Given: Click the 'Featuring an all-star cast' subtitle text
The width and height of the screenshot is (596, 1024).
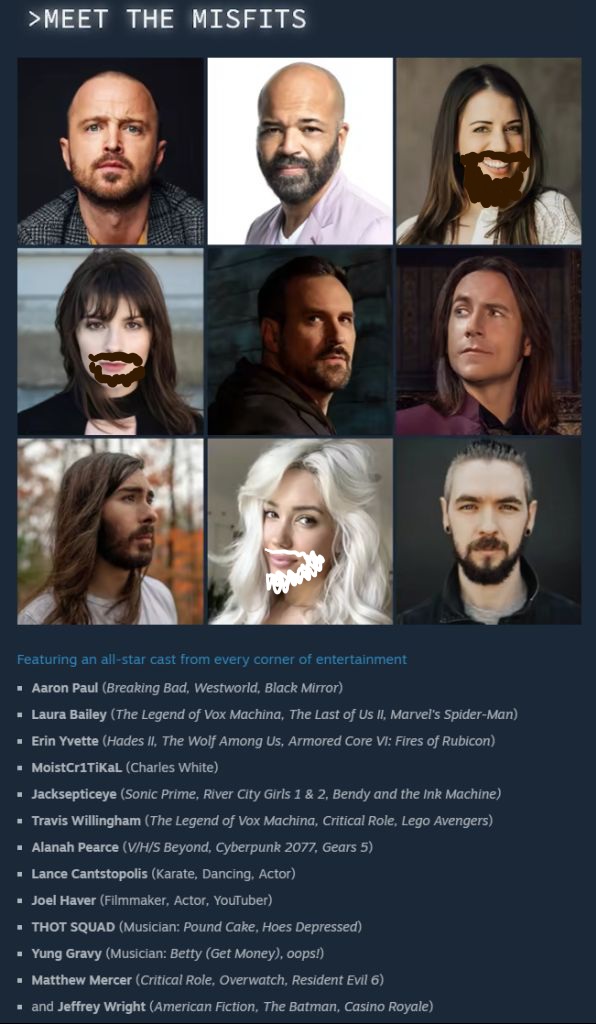Looking at the screenshot, I should coord(212,660).
